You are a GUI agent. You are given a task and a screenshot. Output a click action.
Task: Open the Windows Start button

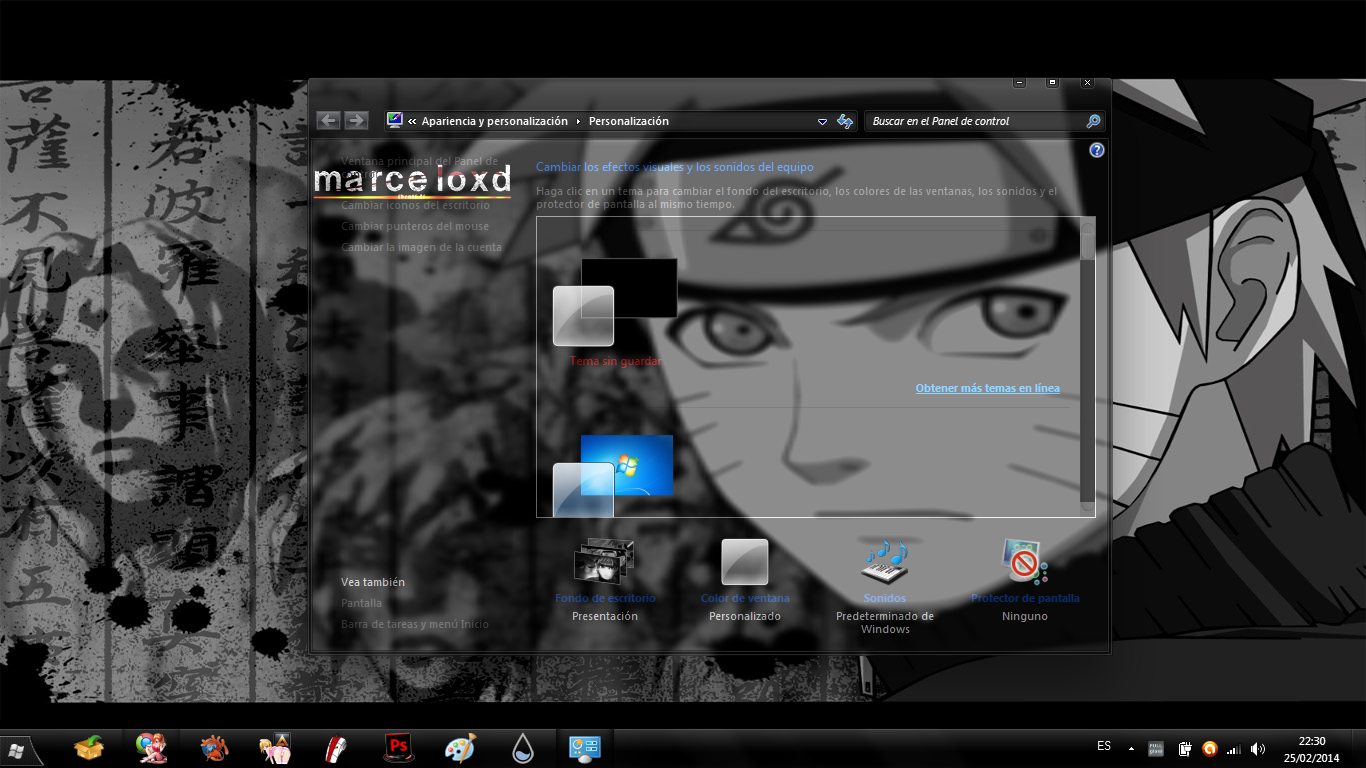click(x=17, y=748)
